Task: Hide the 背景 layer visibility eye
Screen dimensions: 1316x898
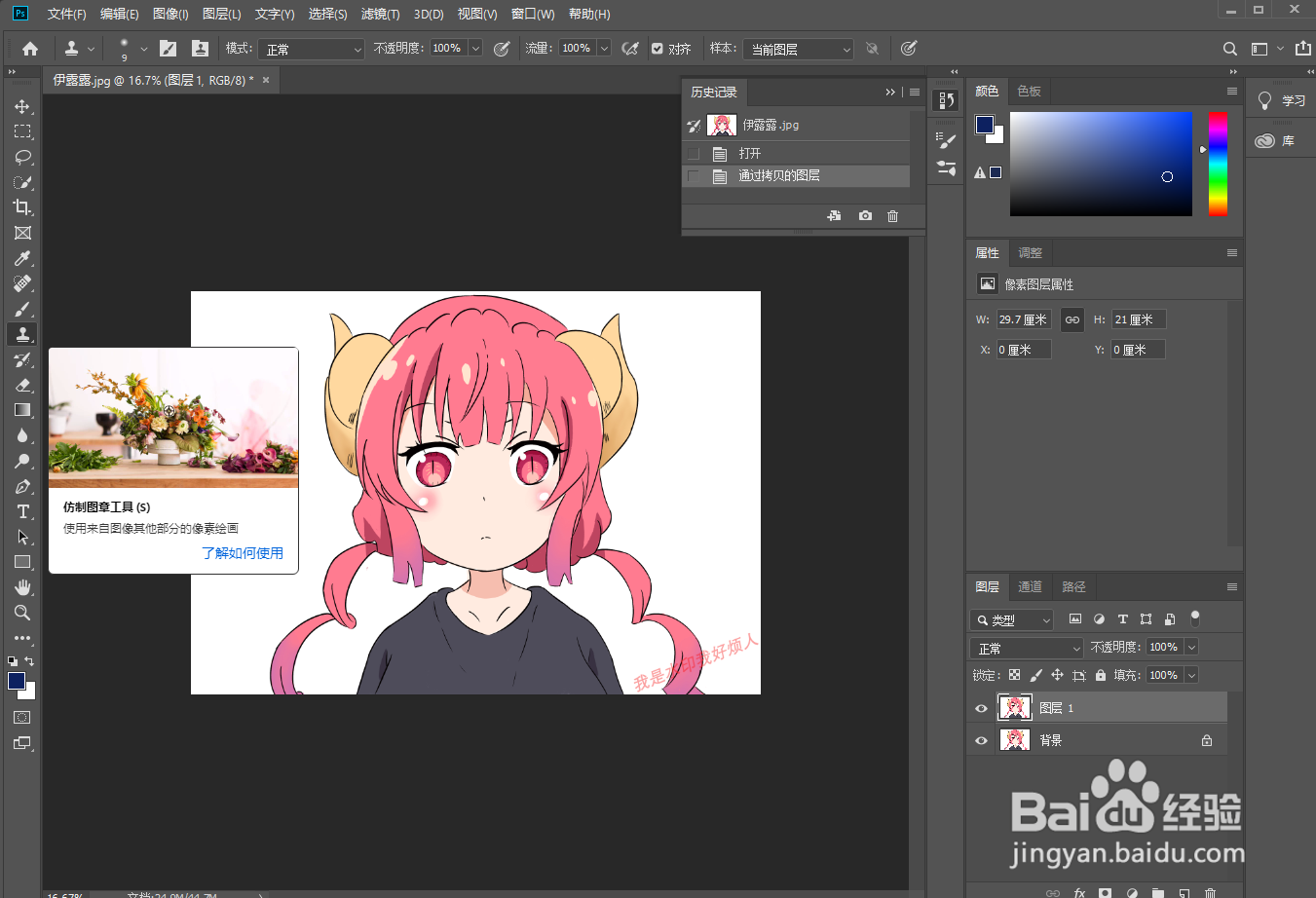Action: [x=981, y=740]
